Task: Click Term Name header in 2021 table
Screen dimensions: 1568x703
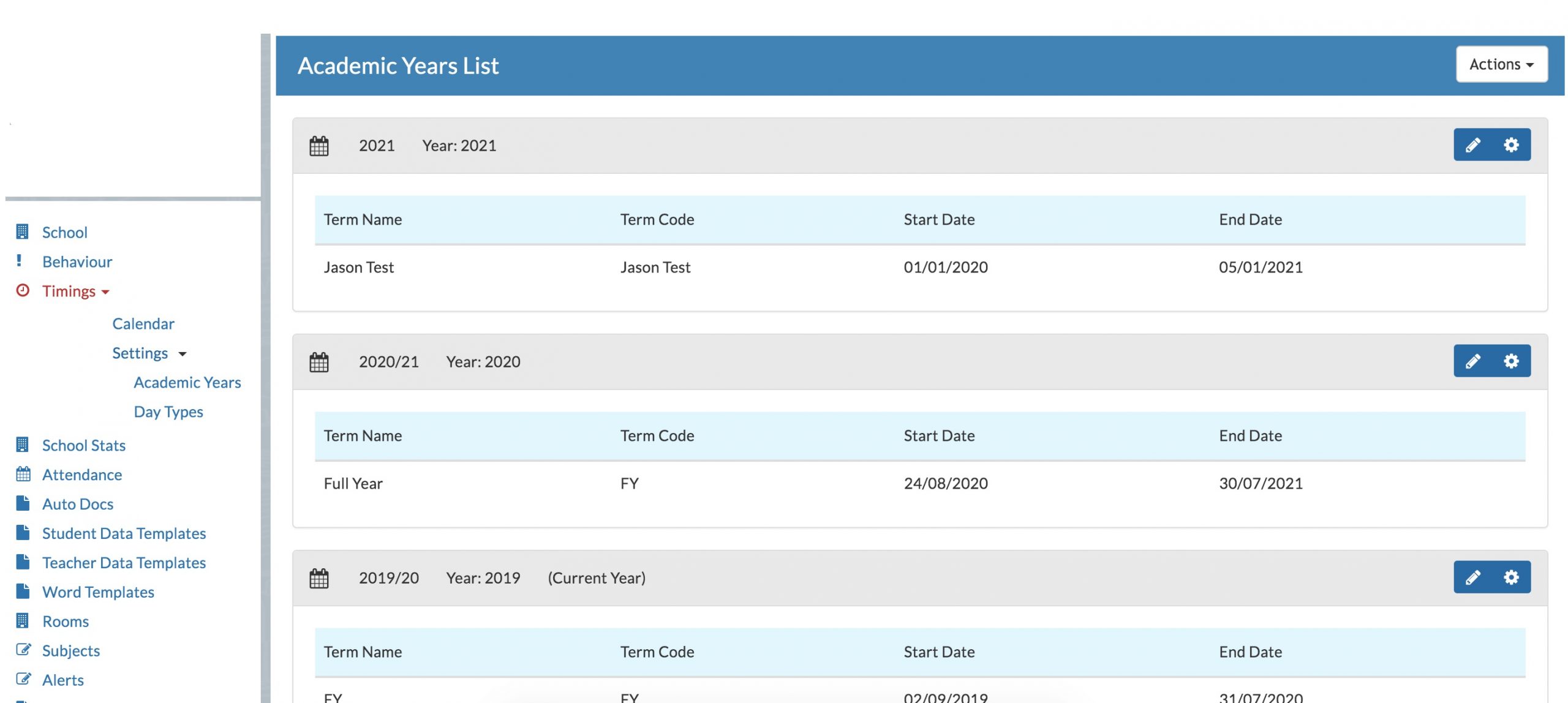Action: 363,220
